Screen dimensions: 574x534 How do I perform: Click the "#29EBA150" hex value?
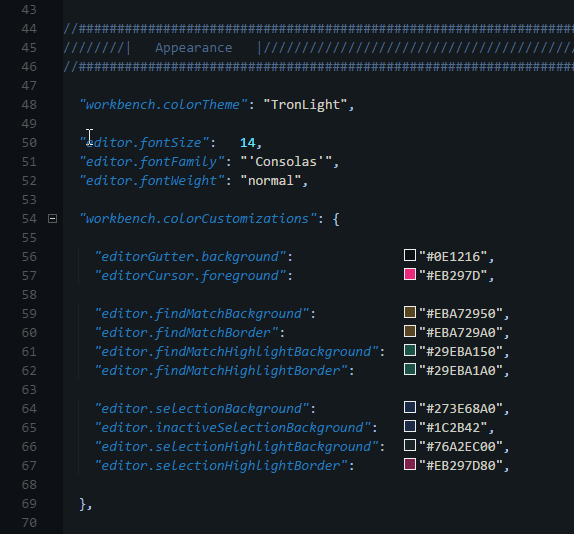pyautogui.click(x=461, y=352)
